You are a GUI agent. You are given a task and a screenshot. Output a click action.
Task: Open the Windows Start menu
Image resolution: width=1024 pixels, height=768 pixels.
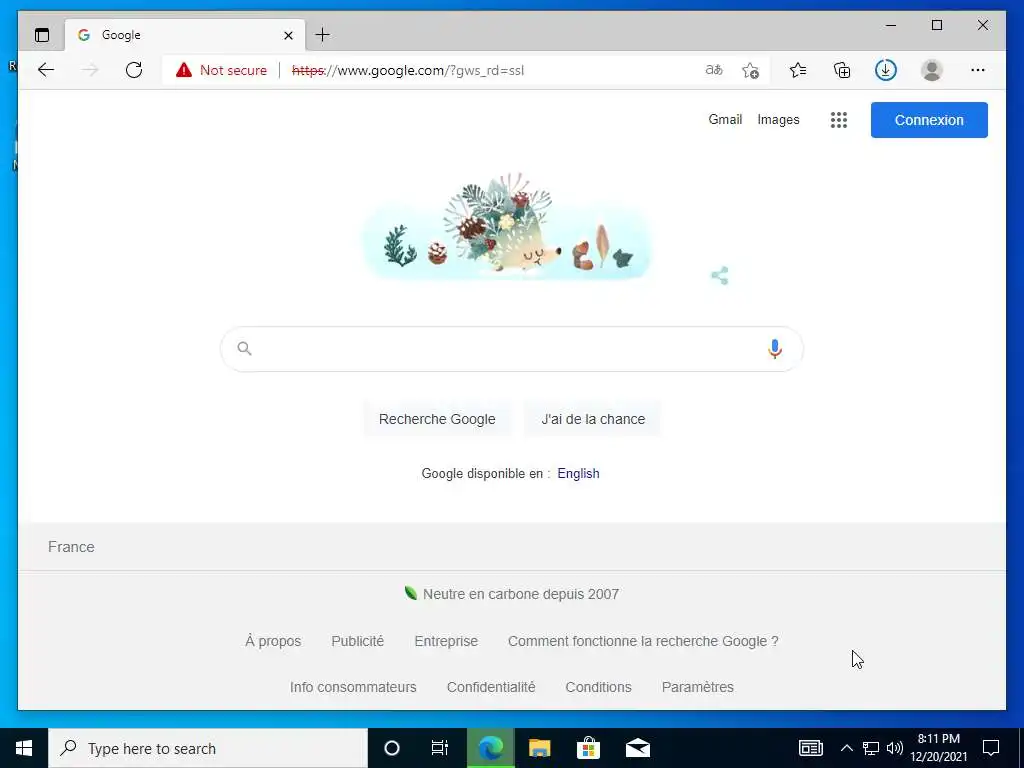[24, 748]
